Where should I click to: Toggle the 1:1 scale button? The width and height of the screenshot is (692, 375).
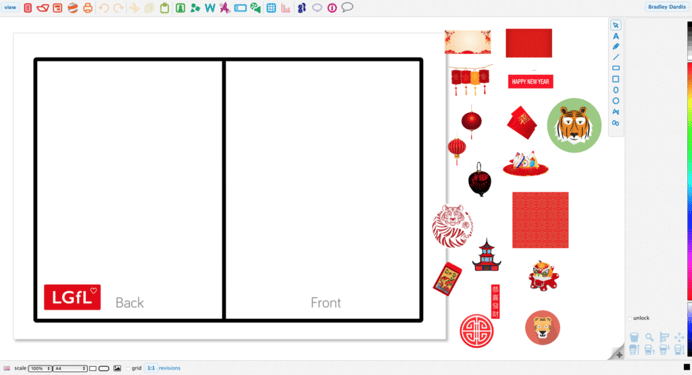point(151,368)
